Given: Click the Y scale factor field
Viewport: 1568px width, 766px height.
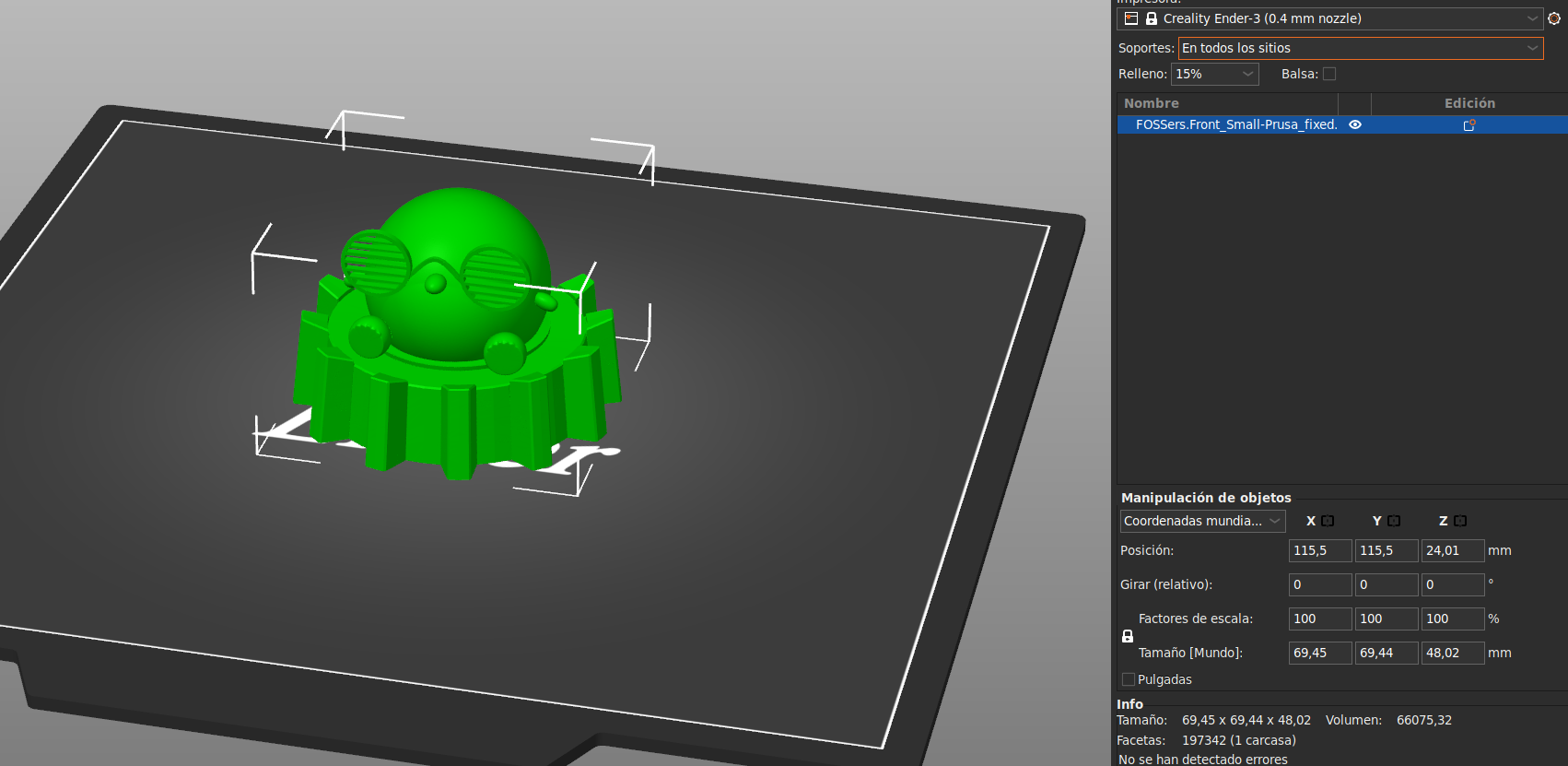Looking at the screenshot, I should point(1387,619).
